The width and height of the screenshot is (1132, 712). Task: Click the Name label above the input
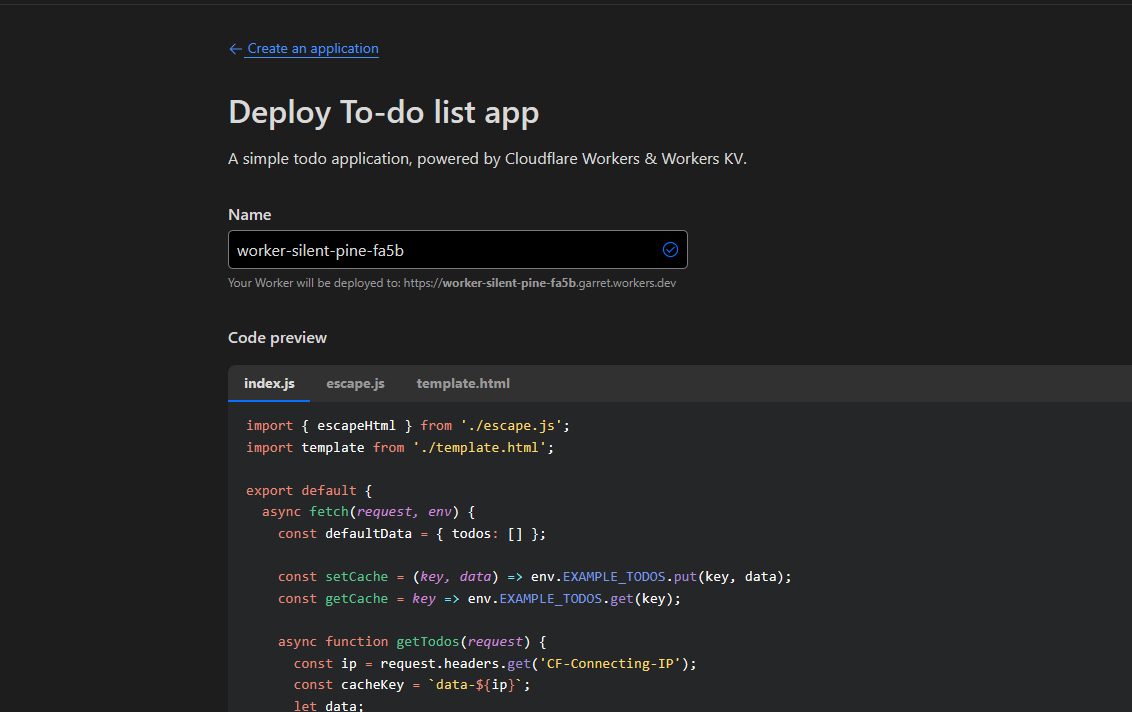tap(249, 215)
